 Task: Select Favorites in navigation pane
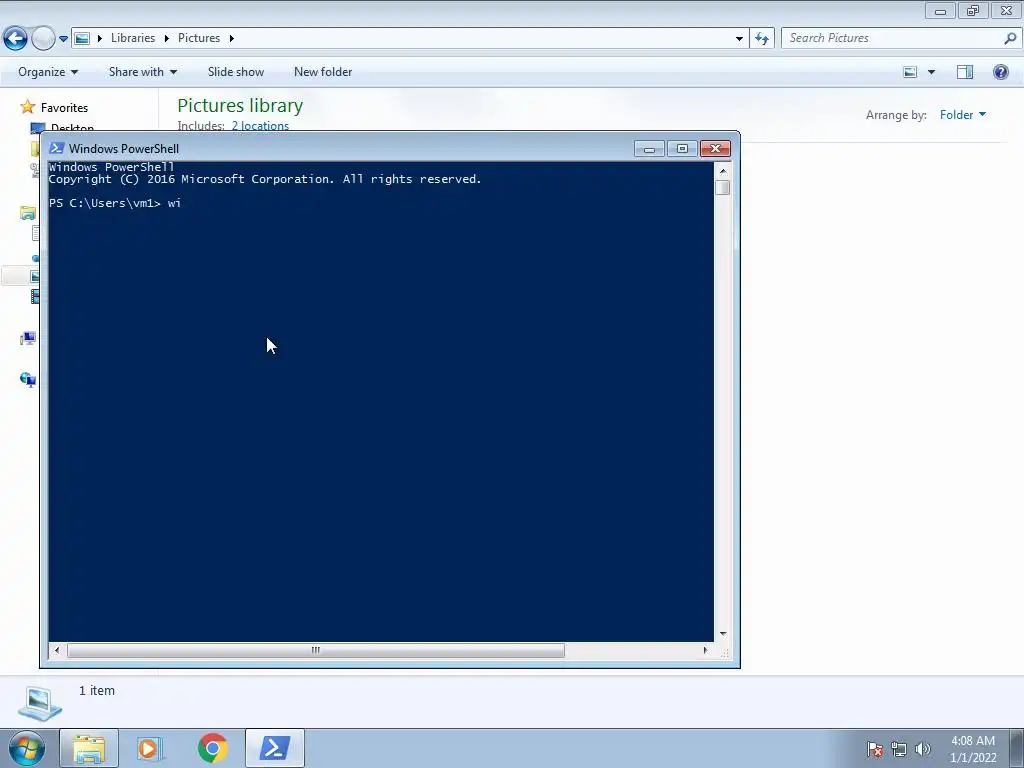click(x=64, y=108)
